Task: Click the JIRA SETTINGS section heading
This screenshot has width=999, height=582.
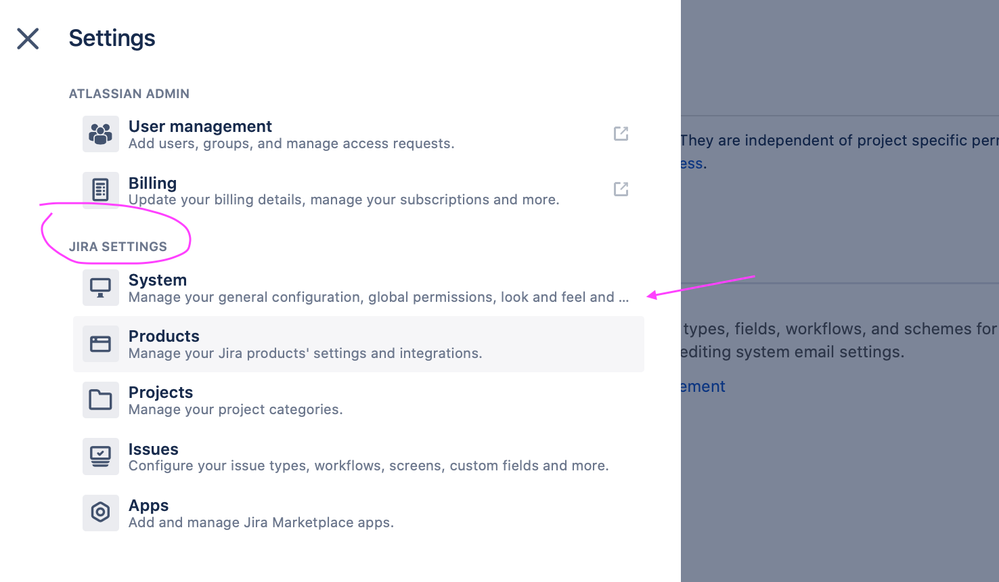Action: [x=118, y=247]
